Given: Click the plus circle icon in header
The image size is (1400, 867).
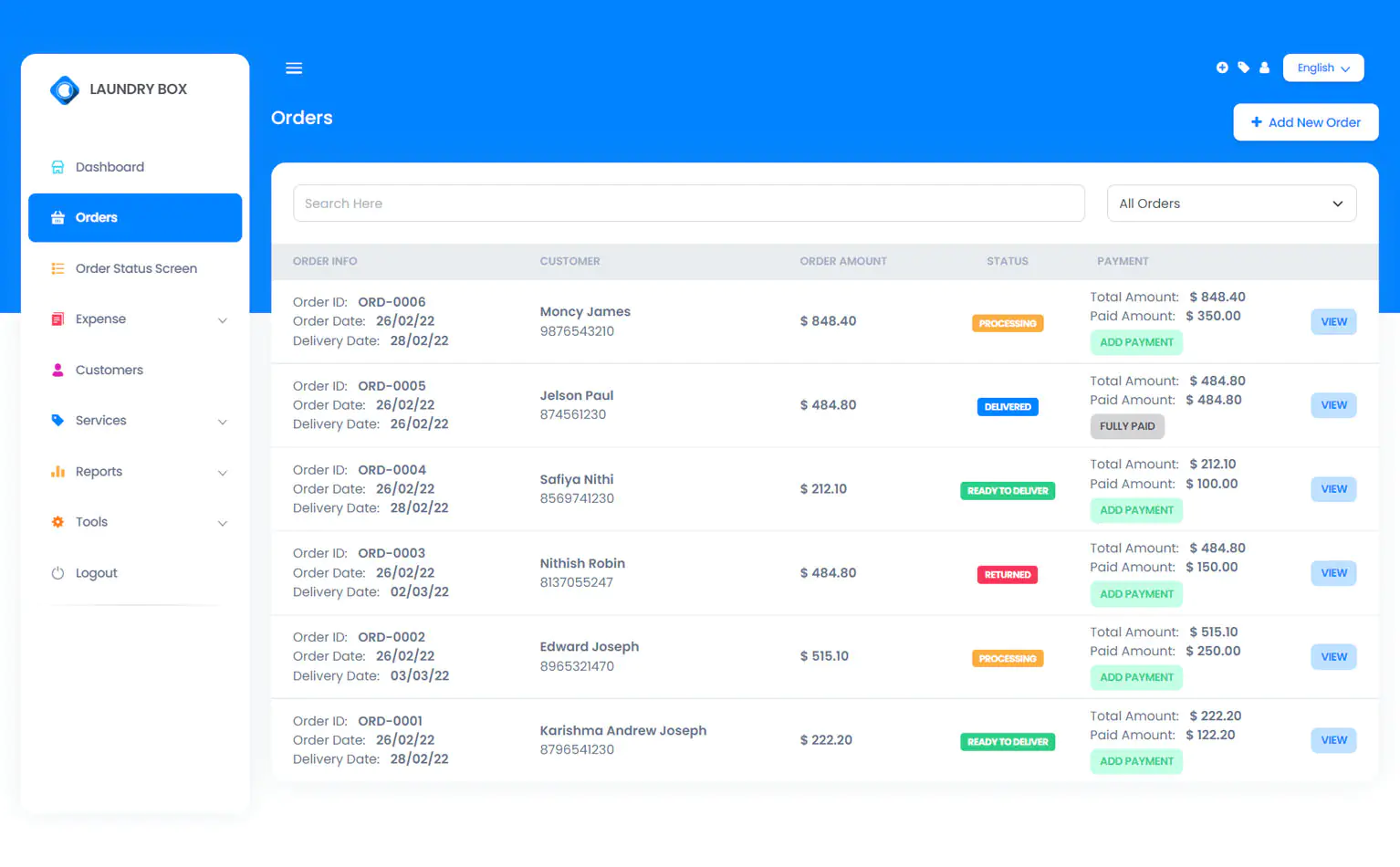Looking at the screenshot, I should [x=1222, y=68].
